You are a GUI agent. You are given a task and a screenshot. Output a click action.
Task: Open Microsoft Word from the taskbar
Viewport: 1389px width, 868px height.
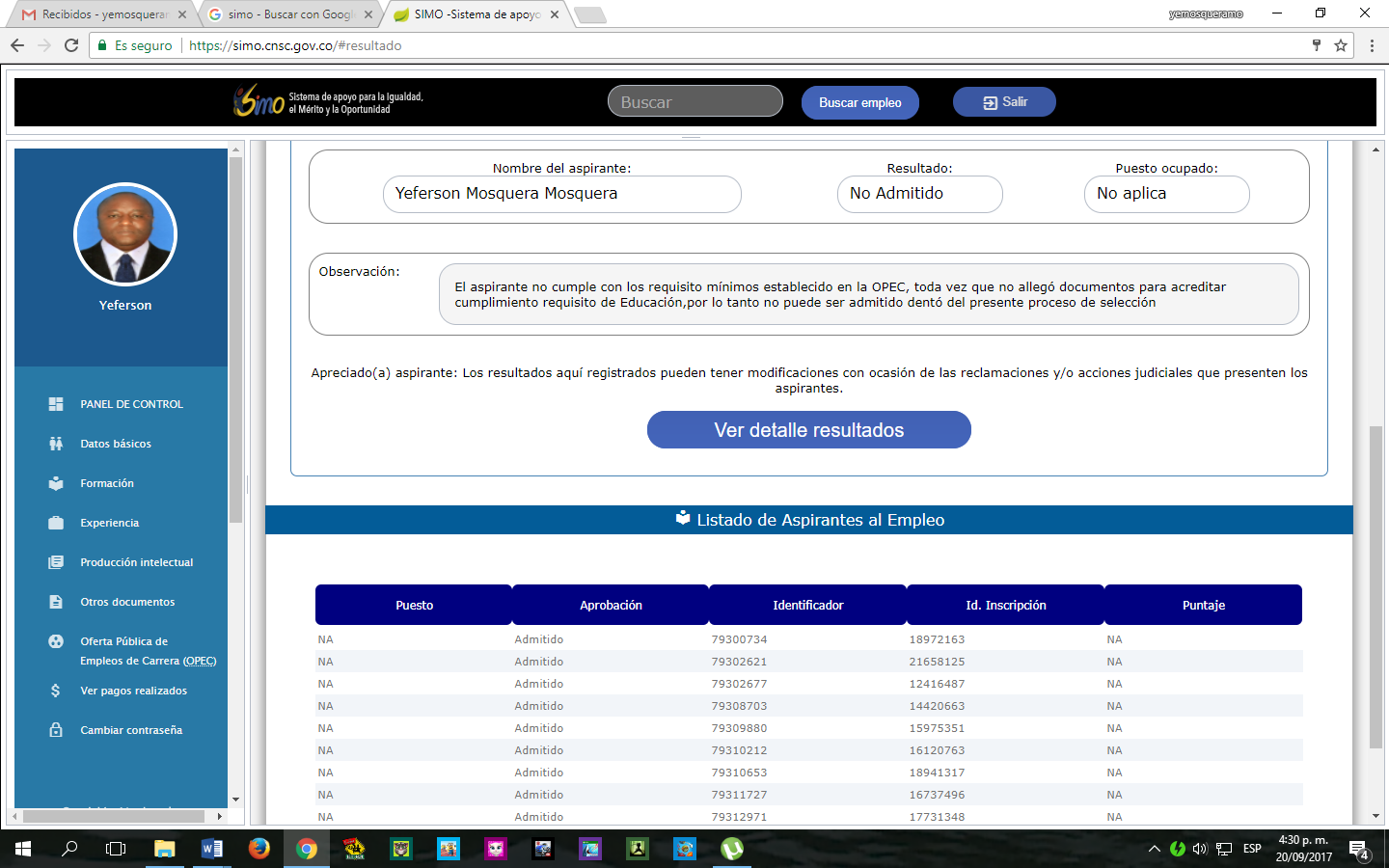click(211, 849)
